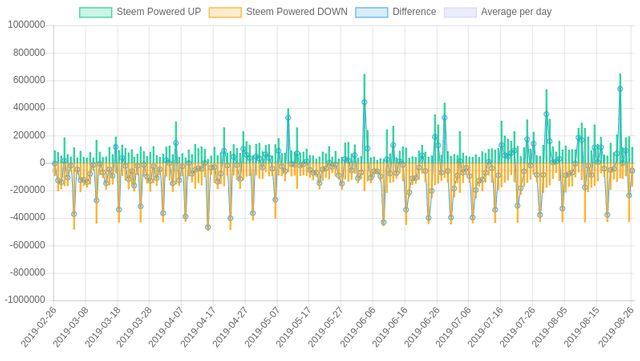Click the 2019-02-26 date label
Image resolution: width=640 pixels, height=361 pixels.
click(x=38, y=327)
